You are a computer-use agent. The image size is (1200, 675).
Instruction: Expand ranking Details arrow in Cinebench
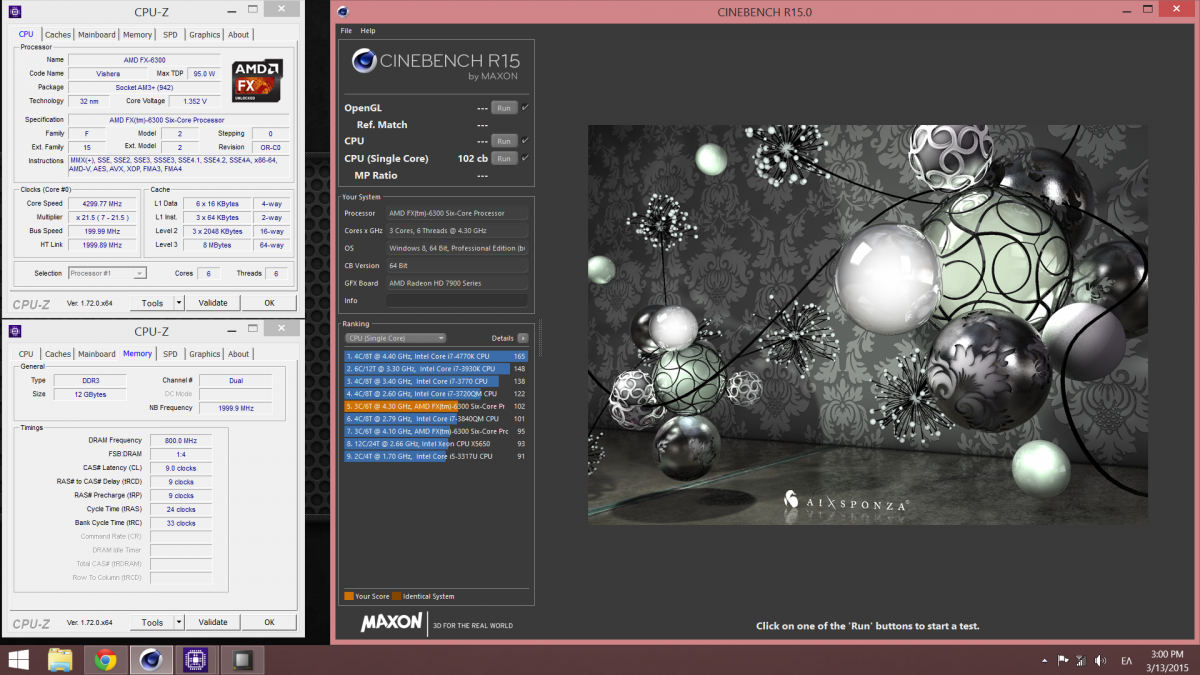(x=523, y=338)
